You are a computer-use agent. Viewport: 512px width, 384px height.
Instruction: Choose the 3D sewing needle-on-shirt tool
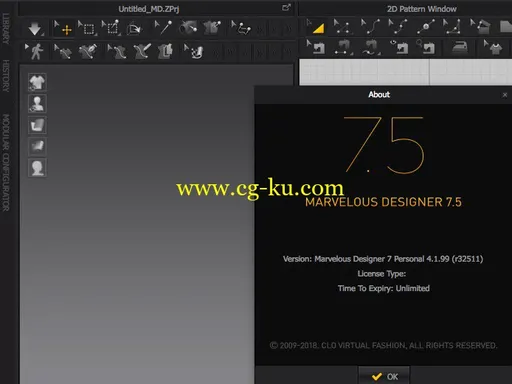pos(87,52)
